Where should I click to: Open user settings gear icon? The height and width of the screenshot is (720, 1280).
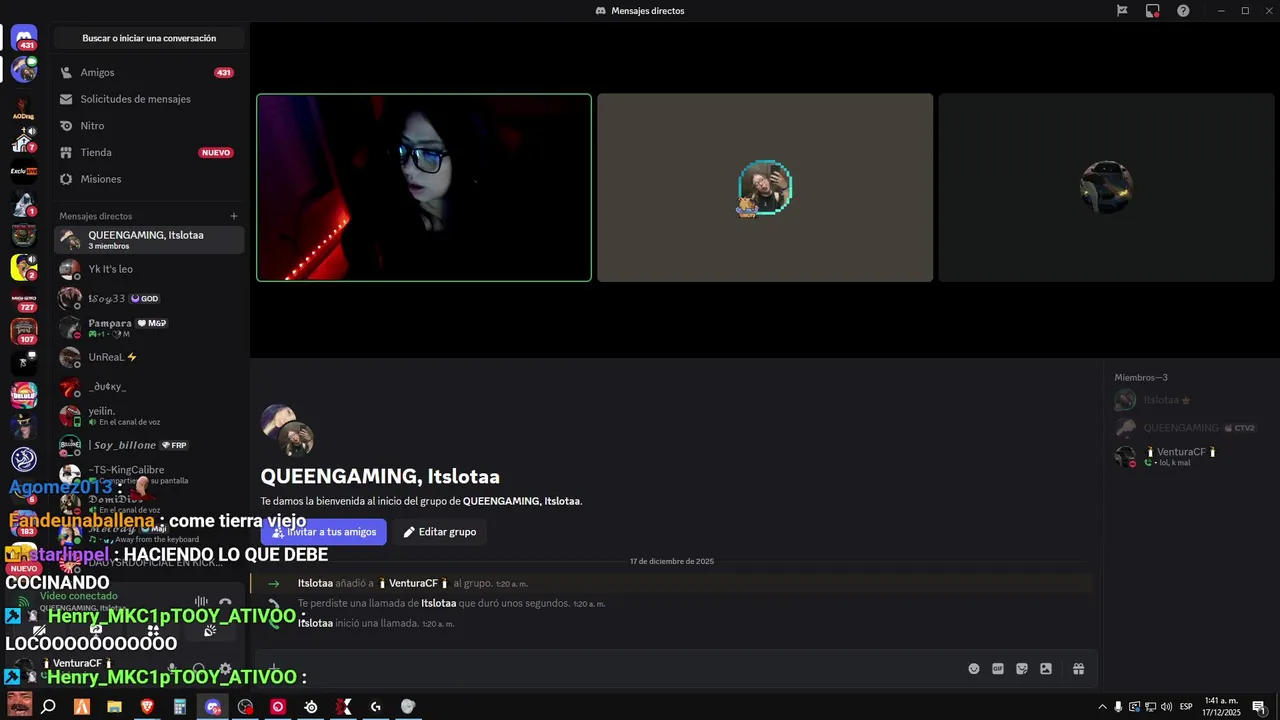click(x=226, y=669)
